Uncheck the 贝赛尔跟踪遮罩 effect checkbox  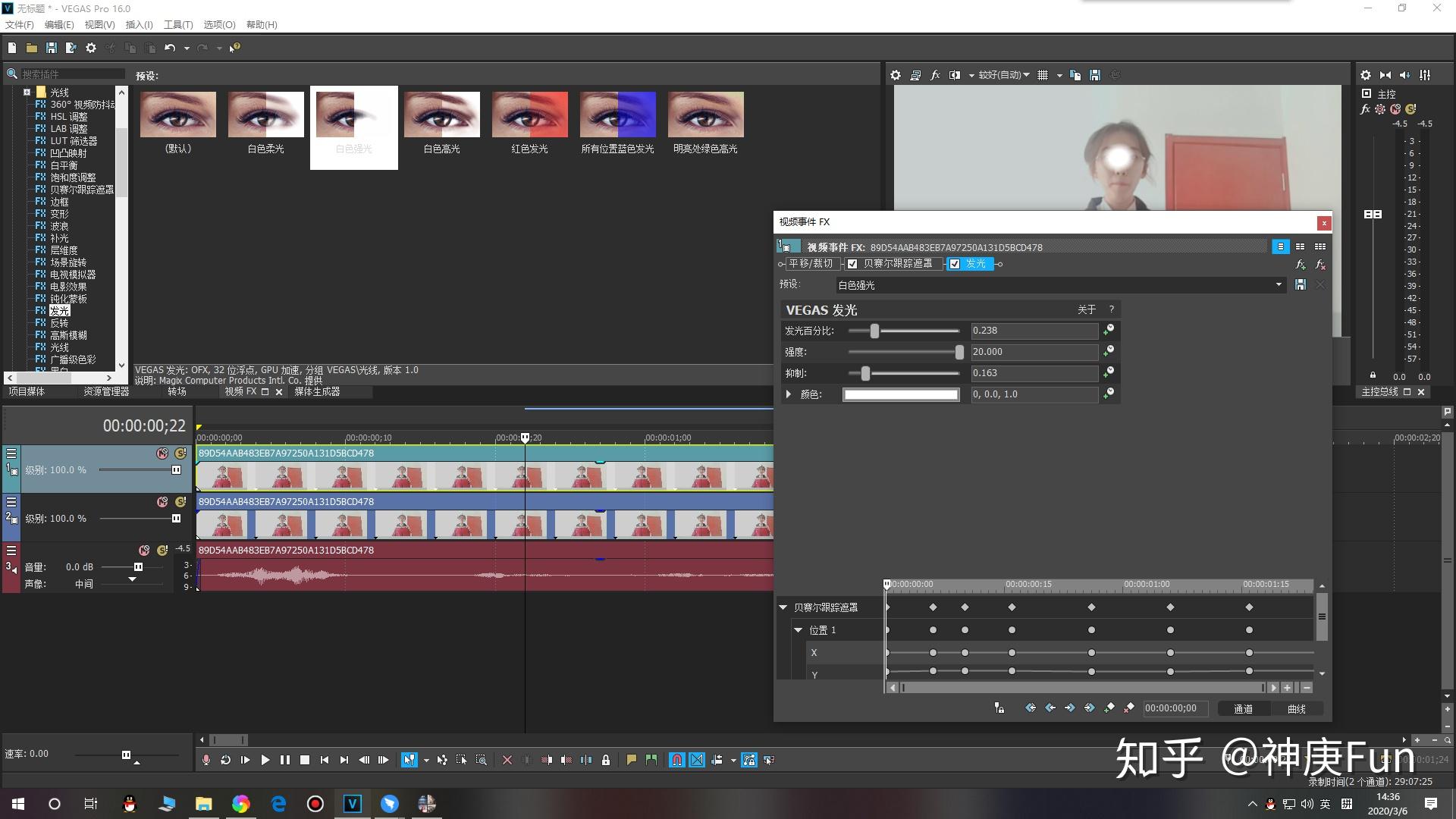click(x=852, y=264)
